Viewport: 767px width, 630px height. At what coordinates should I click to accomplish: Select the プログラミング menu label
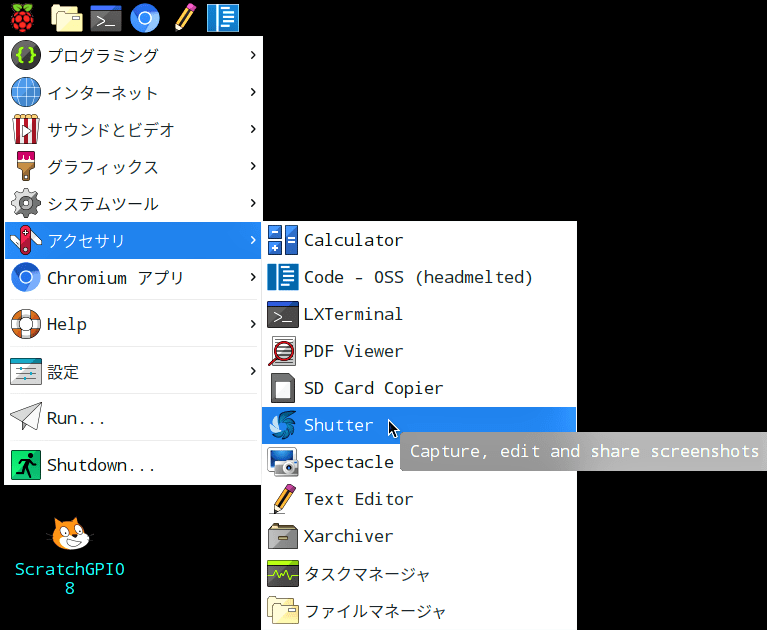103,55
